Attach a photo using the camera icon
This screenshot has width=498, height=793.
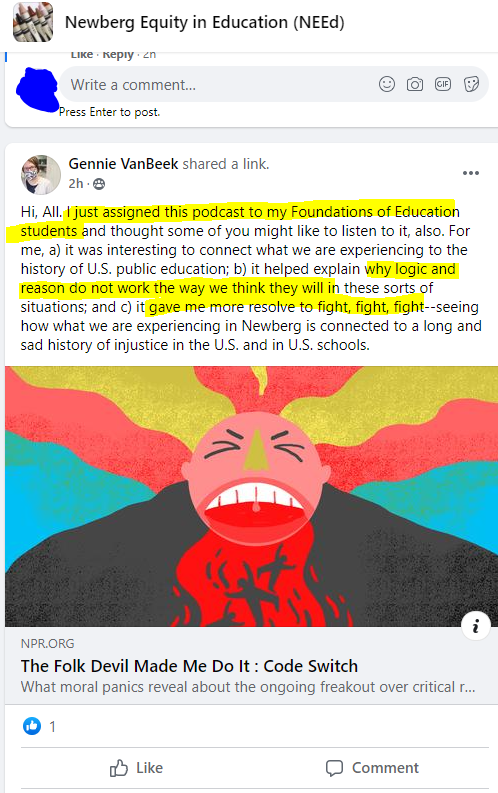pos(415,84)
